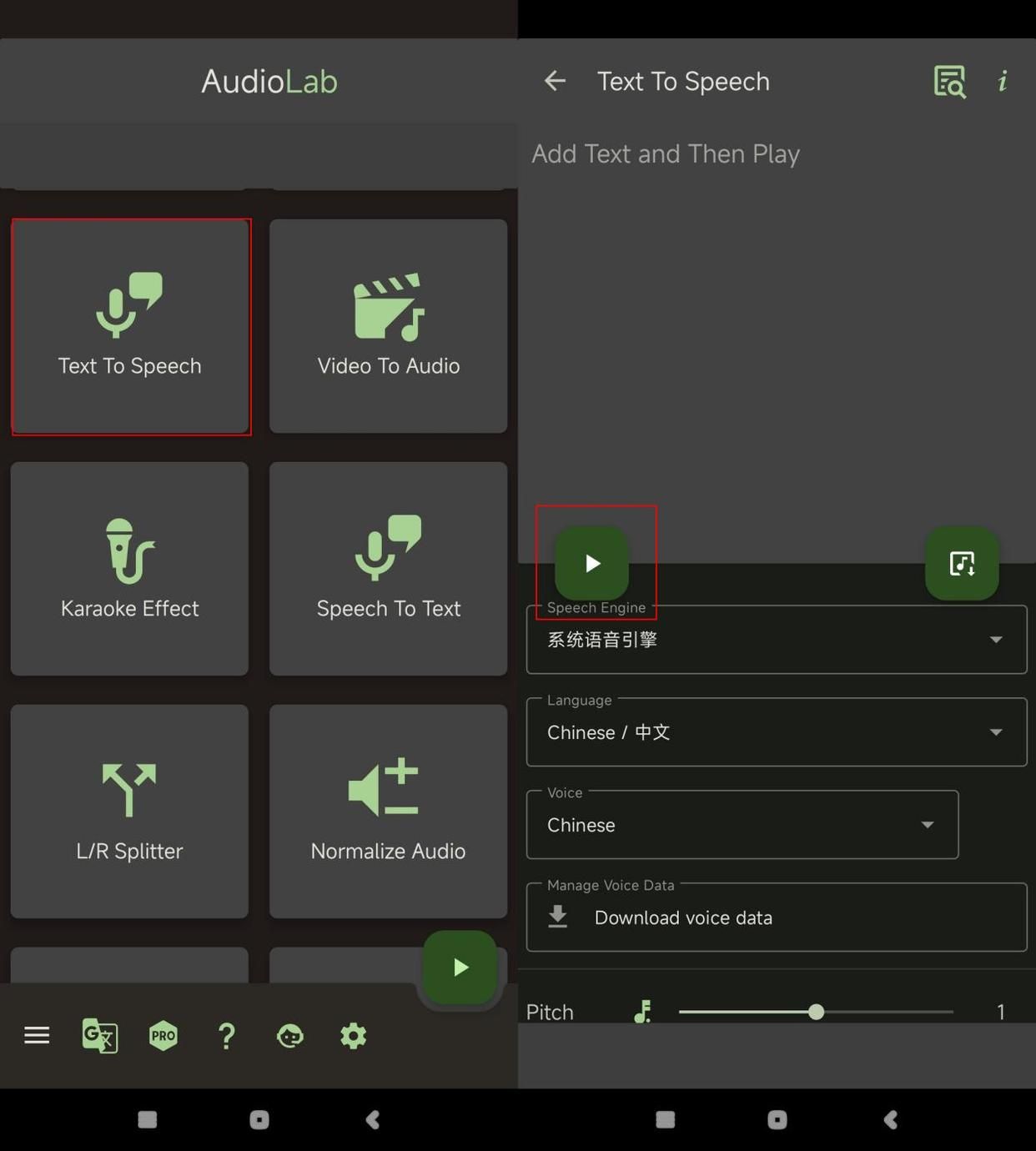Tap the download arrow icon in Manage Voice Data
This screenshot has height=1151, width=1036.
tap(558, 917)
